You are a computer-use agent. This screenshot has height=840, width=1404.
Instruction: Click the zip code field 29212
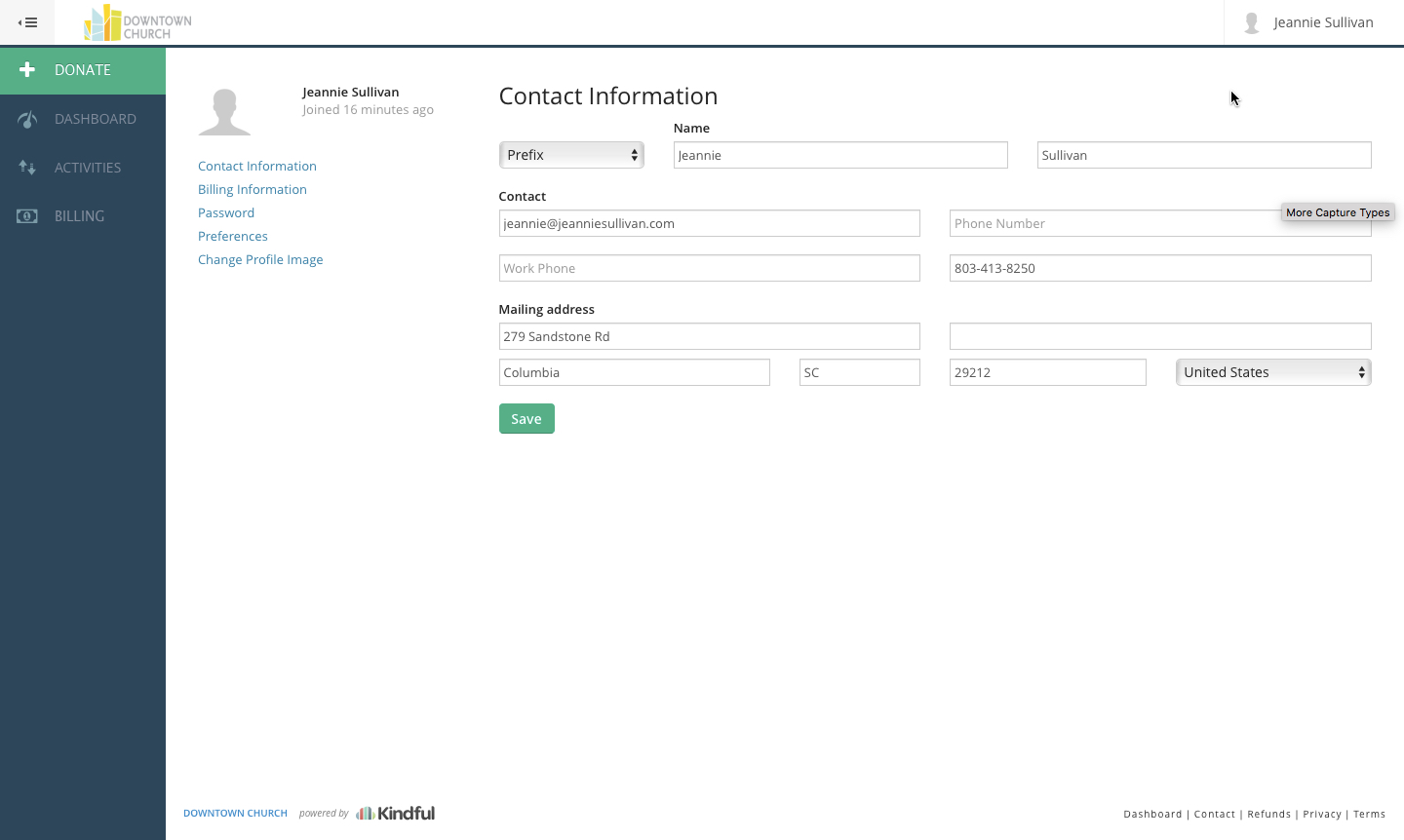tap(1048, 372)
